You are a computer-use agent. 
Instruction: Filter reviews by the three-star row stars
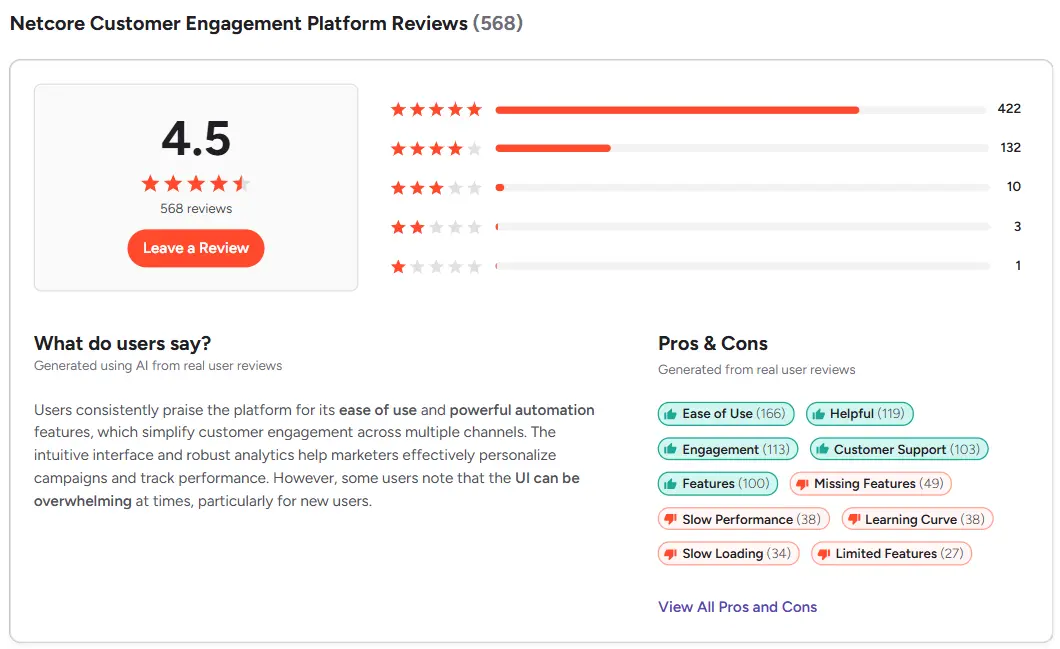(x=436, y=187)
